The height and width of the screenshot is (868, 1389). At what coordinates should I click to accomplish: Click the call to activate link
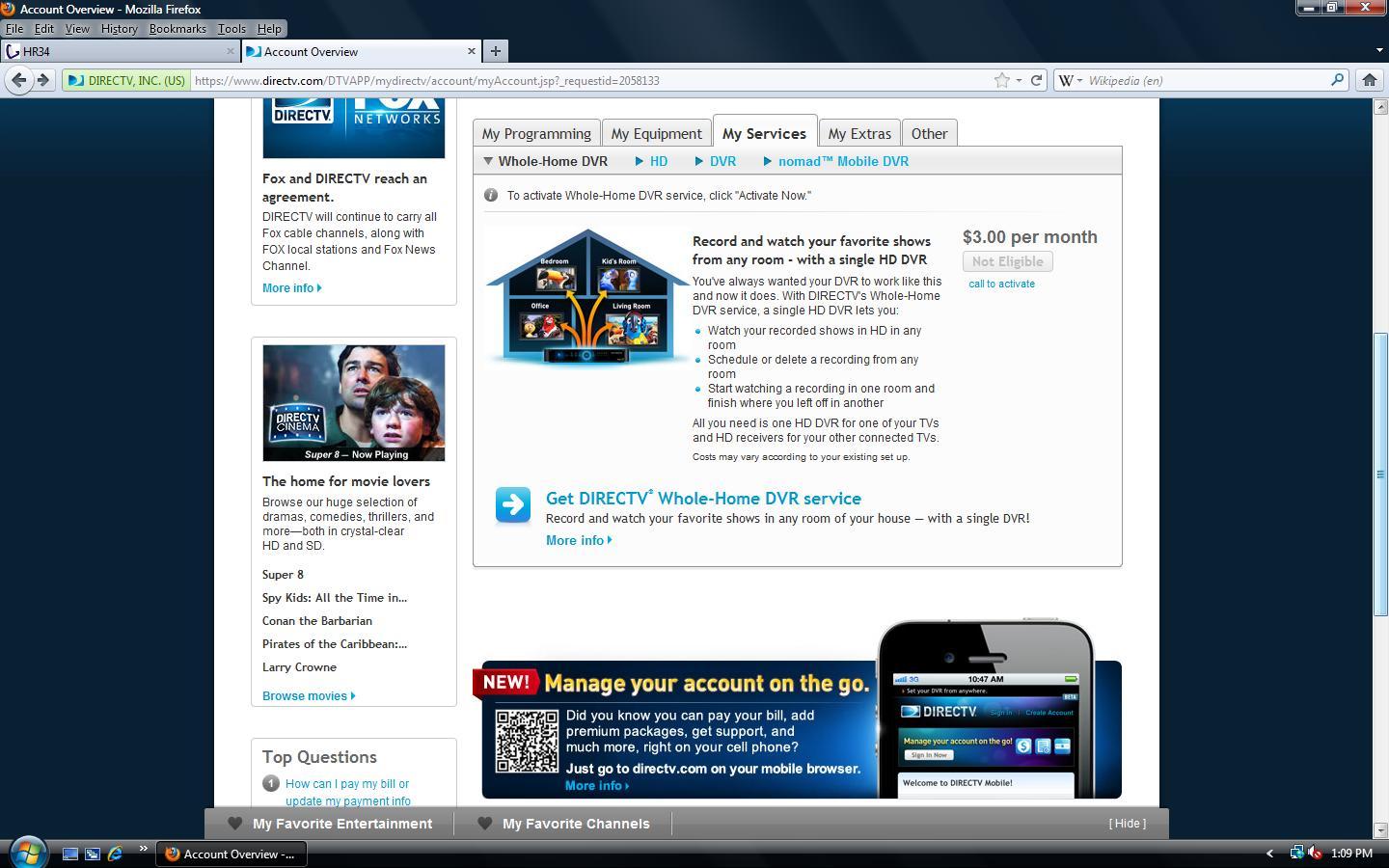pos(1001,284)
